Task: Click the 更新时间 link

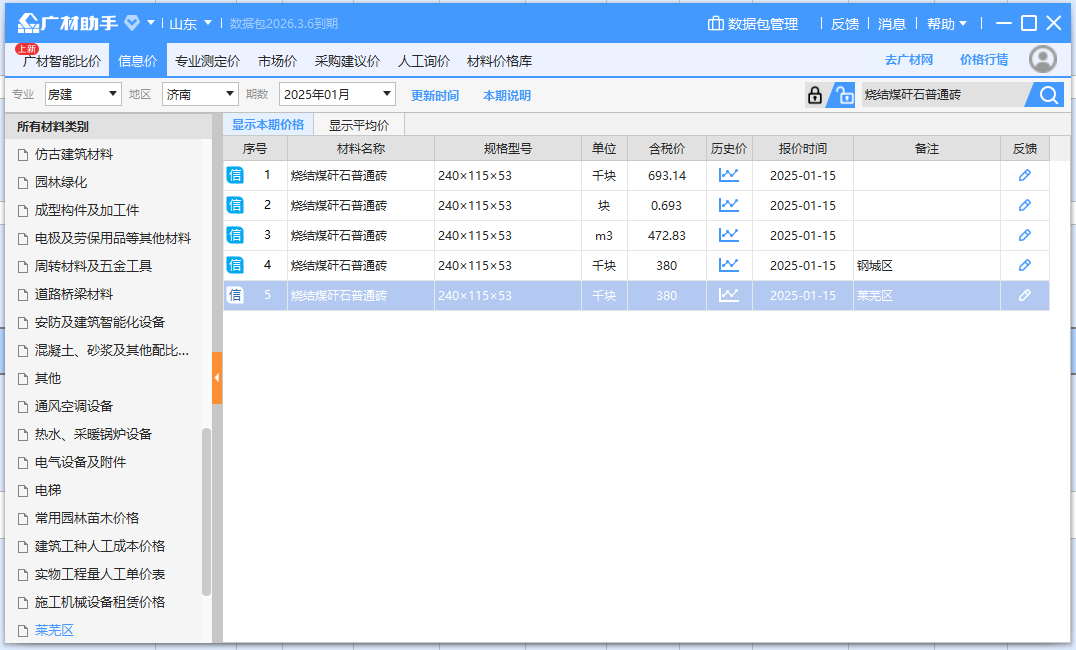Action: pyautogui.click(x=434, y=93)
